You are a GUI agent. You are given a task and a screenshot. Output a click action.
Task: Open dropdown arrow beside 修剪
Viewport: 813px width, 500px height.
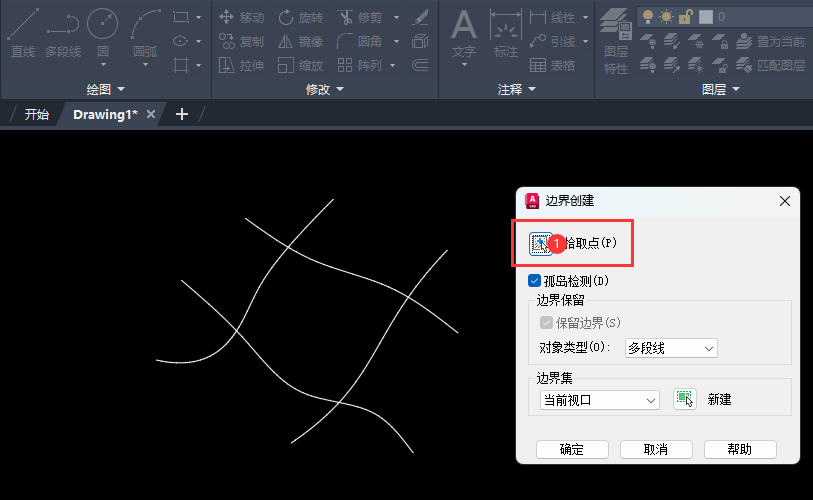397,18
